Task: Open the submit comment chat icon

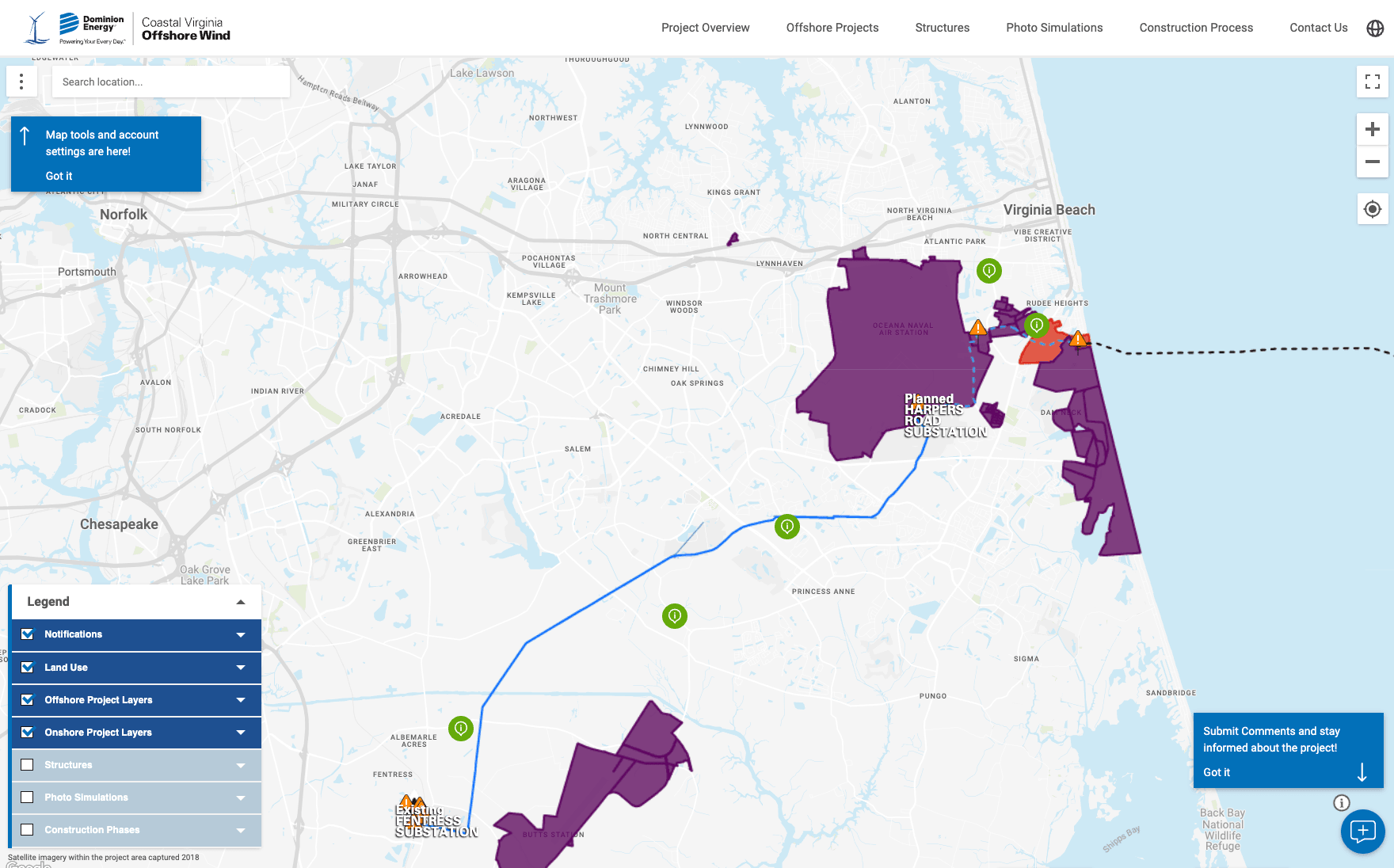Action: pyautogui.click(x=1363, y=831)
